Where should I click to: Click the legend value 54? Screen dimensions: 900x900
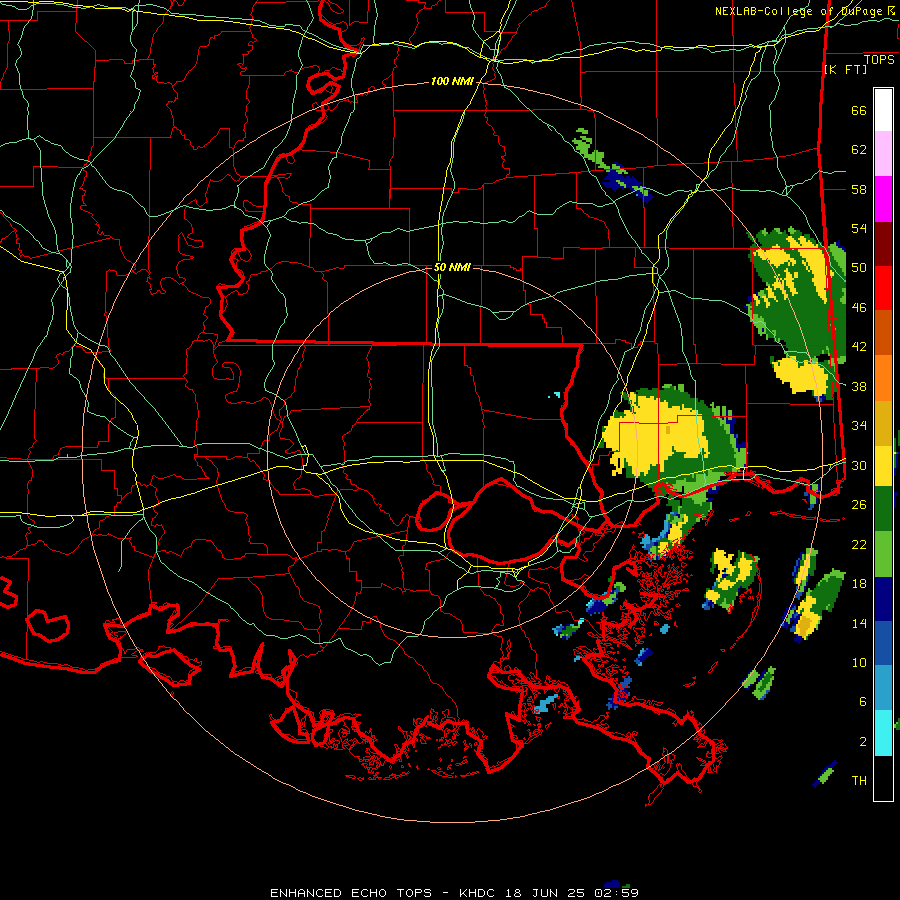click(859, 228)
